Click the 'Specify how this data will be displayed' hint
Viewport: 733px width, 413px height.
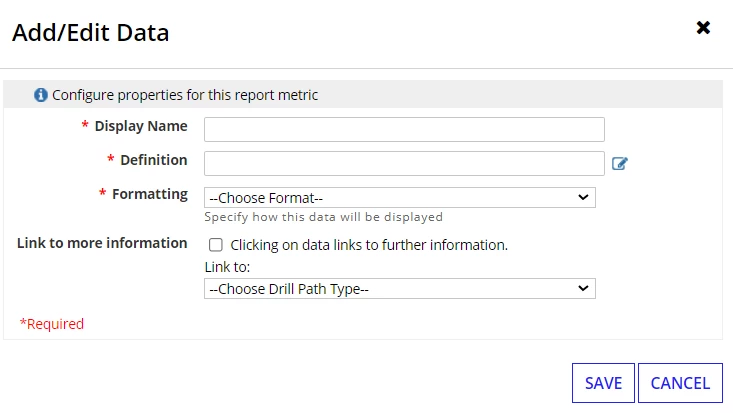tap(323, 217)
